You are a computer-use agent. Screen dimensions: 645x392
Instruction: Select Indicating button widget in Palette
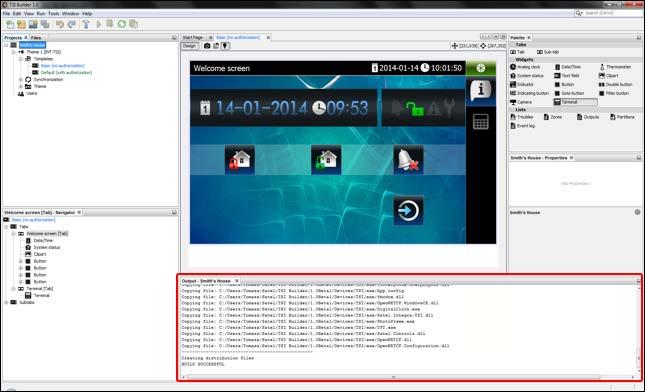529,93
